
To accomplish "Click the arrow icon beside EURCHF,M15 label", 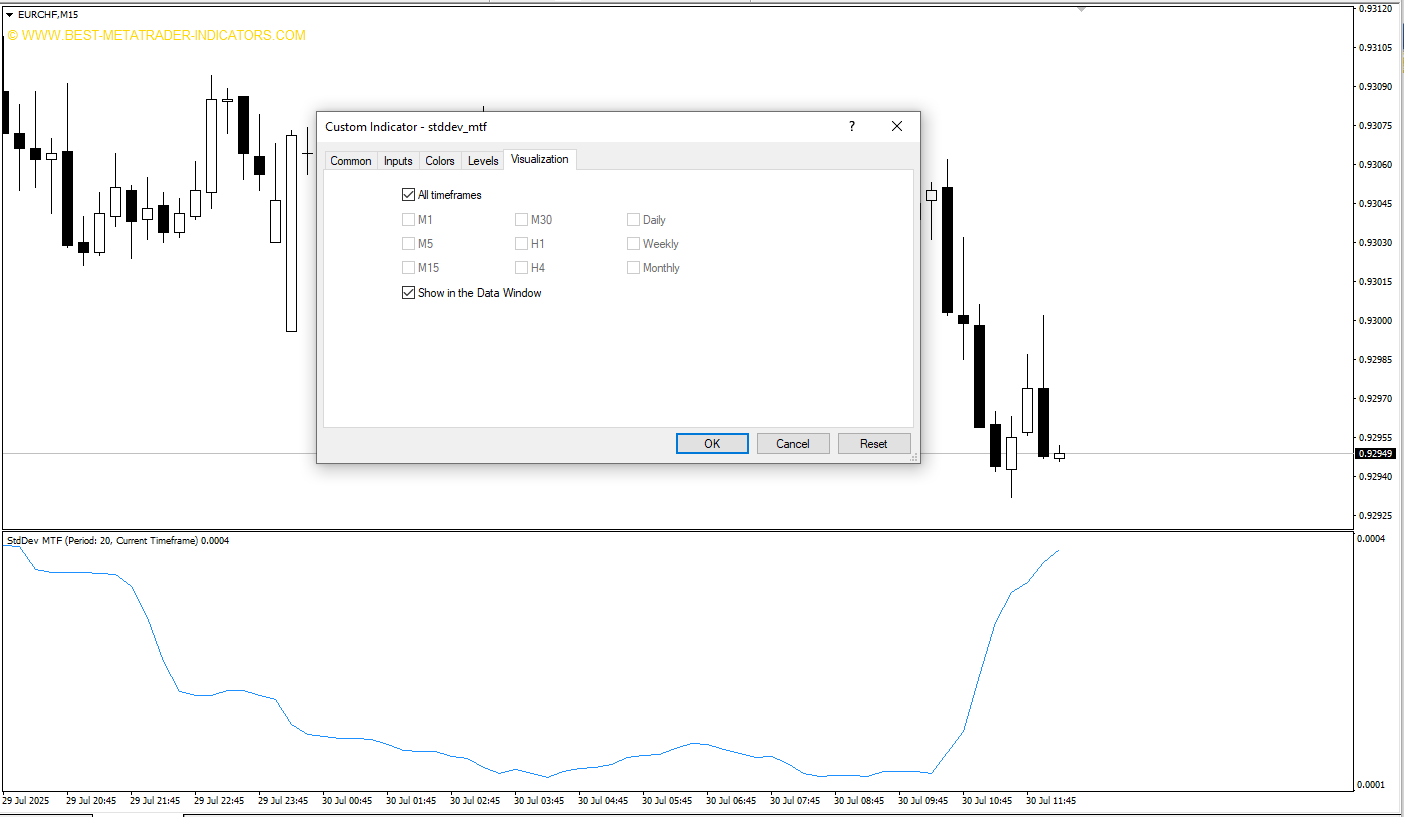I will click(x=10, y=15).
